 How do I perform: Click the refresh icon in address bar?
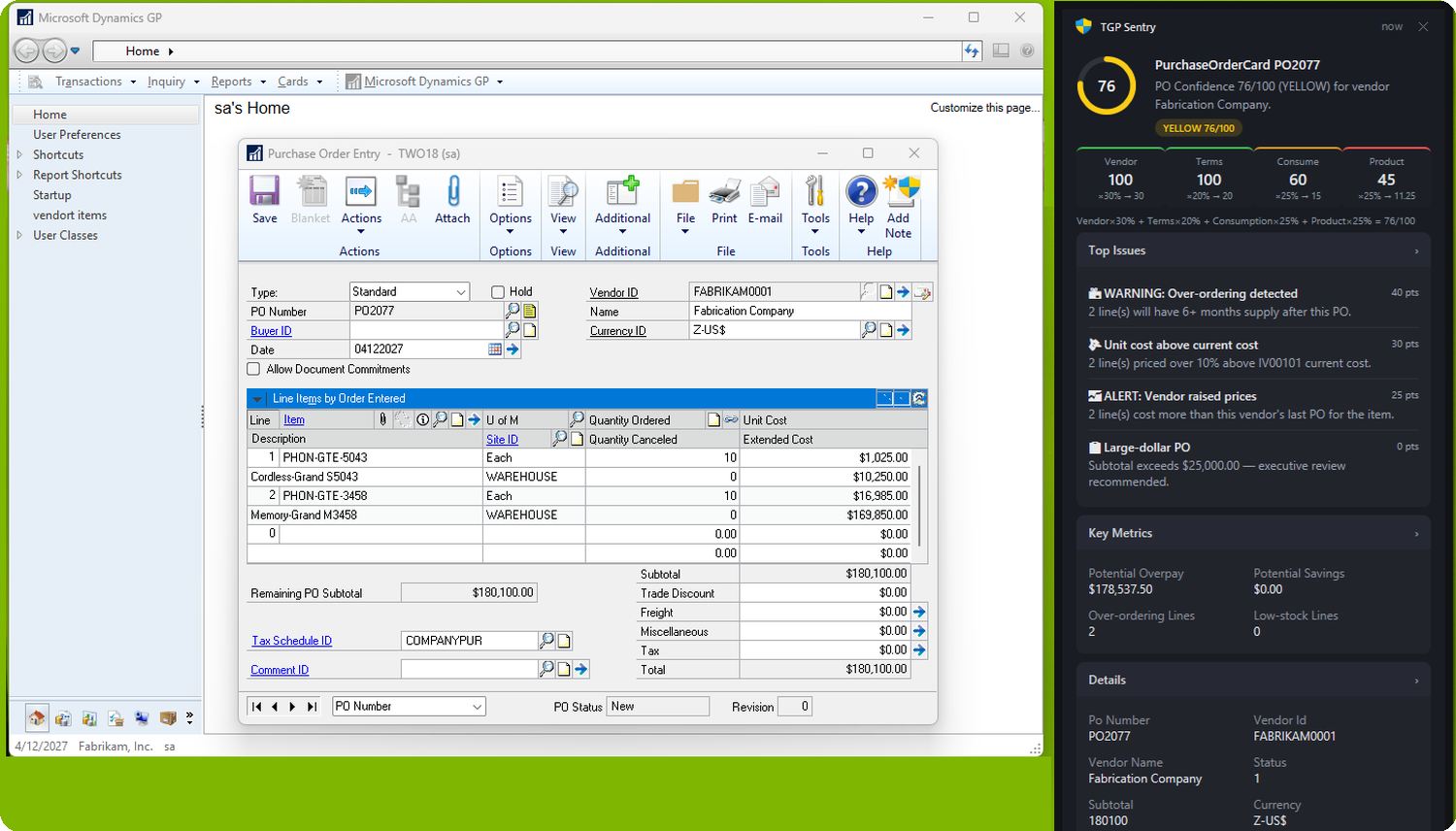click(x=972, y=50)
